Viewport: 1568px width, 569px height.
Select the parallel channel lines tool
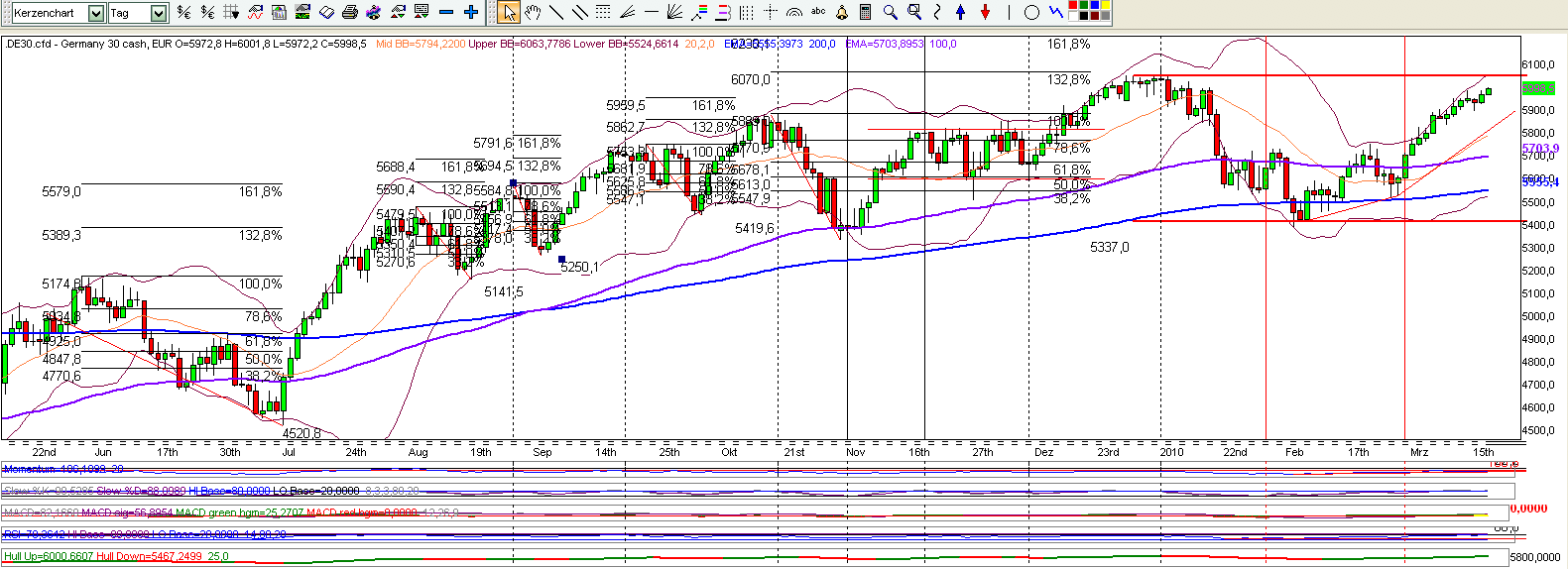tap(580, 13)
